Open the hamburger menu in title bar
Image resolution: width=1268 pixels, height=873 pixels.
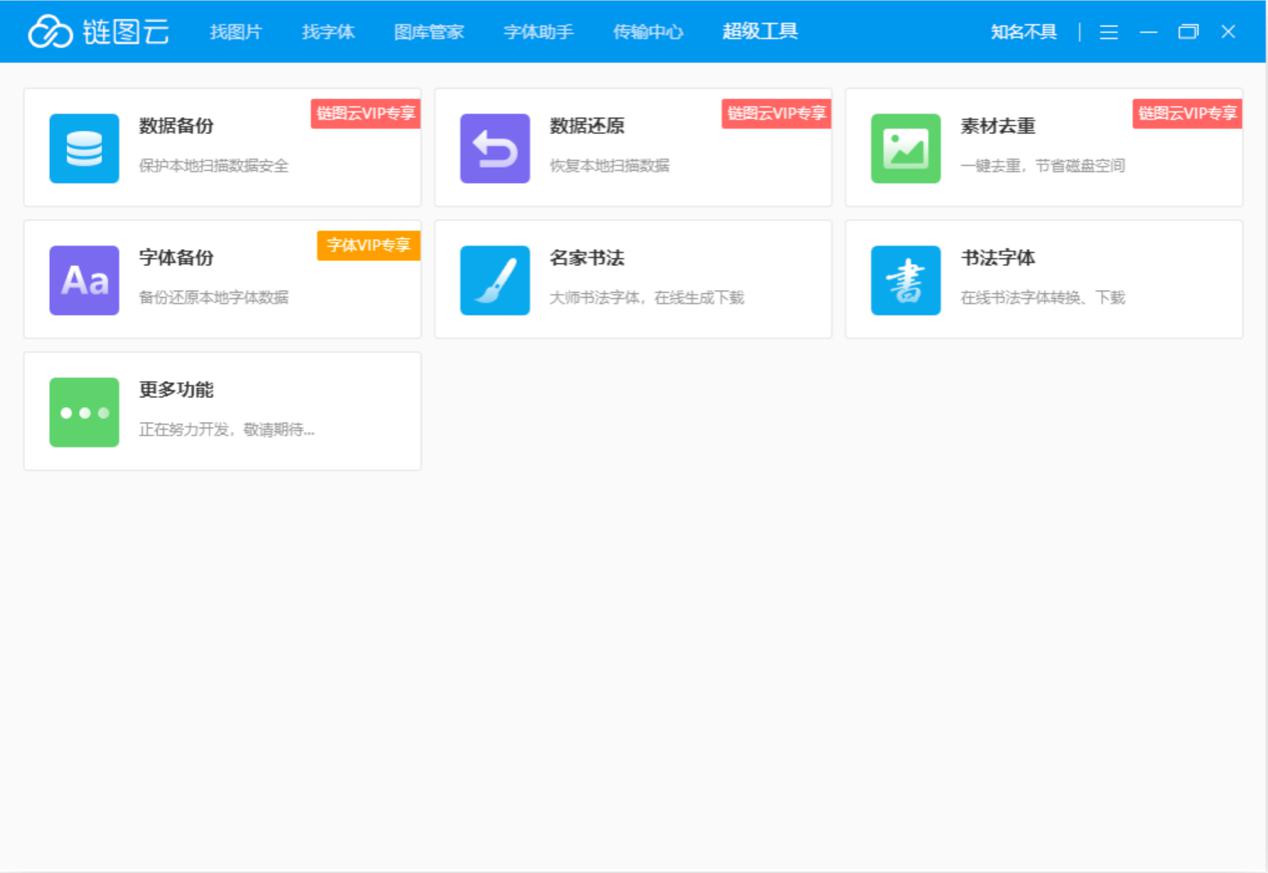pyautogui.click(x=1109, y=32)
